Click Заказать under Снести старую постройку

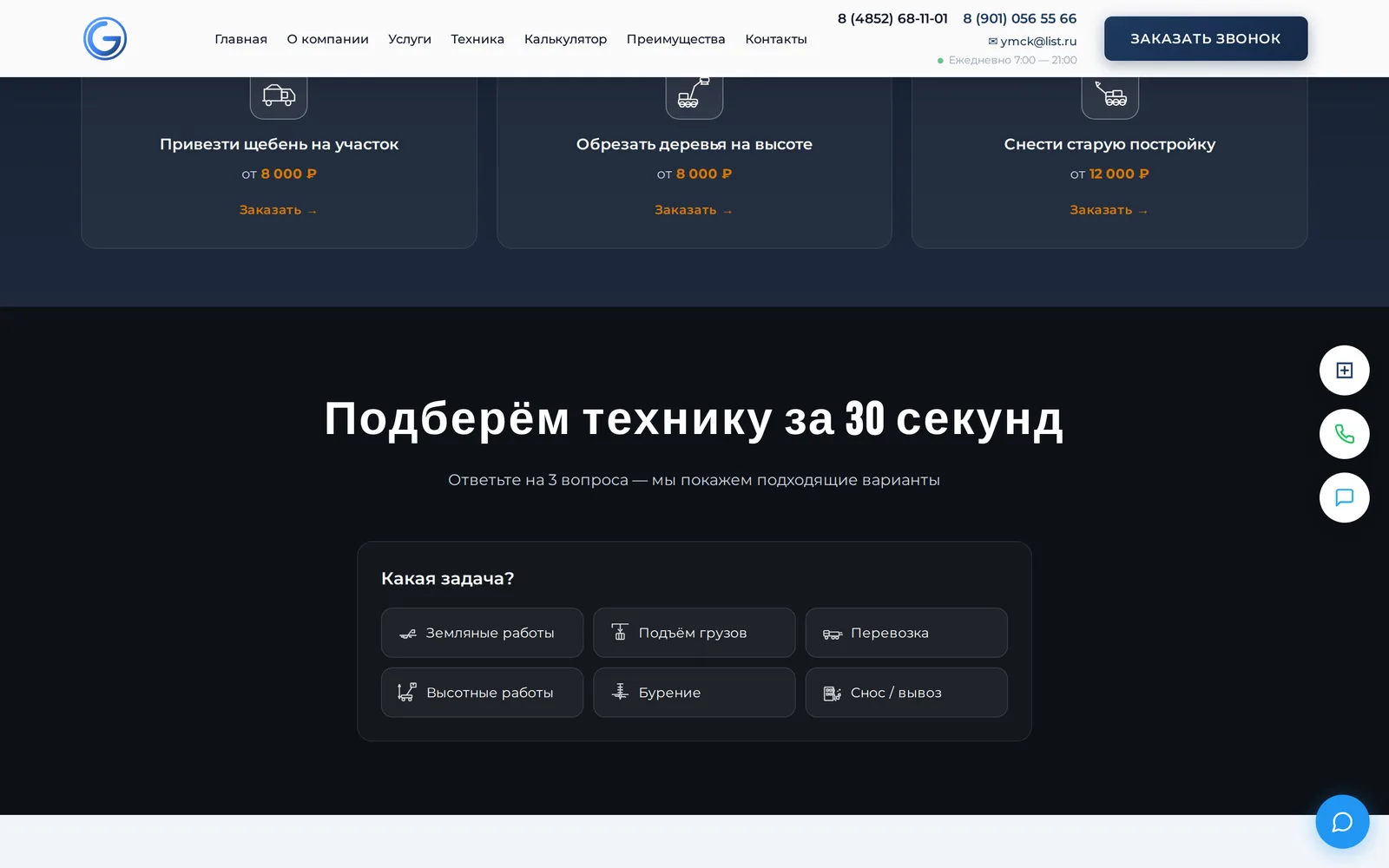(x=1109, y=210)
